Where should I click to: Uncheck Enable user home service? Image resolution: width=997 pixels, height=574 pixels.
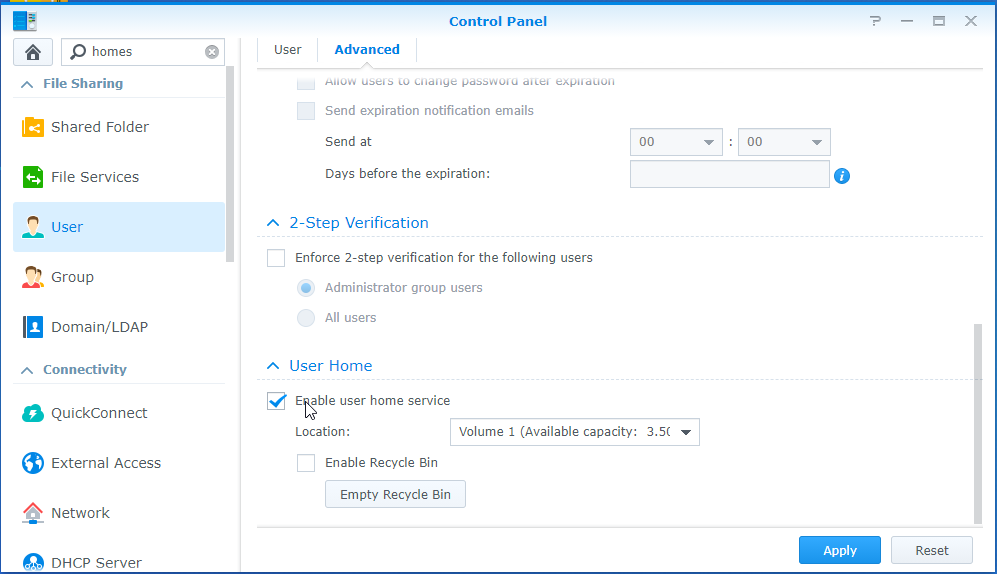point(276,401)
